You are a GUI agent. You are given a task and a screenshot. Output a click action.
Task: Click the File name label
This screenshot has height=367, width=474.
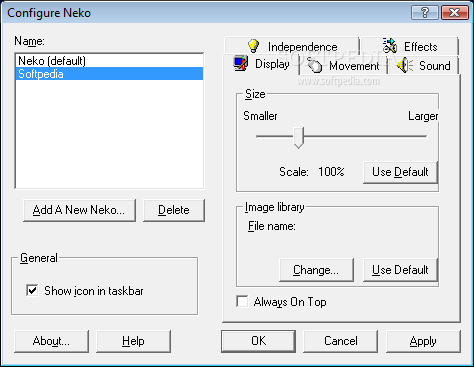coord(272,226)
